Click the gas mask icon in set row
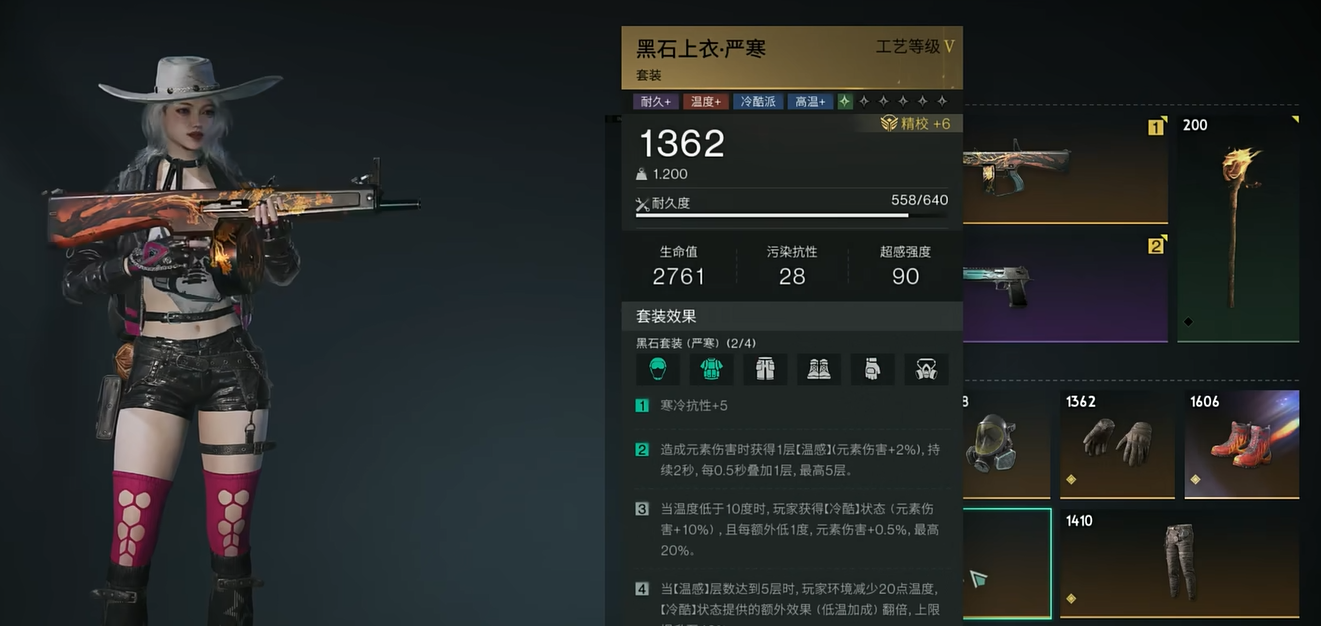 [x=926, y=369]
